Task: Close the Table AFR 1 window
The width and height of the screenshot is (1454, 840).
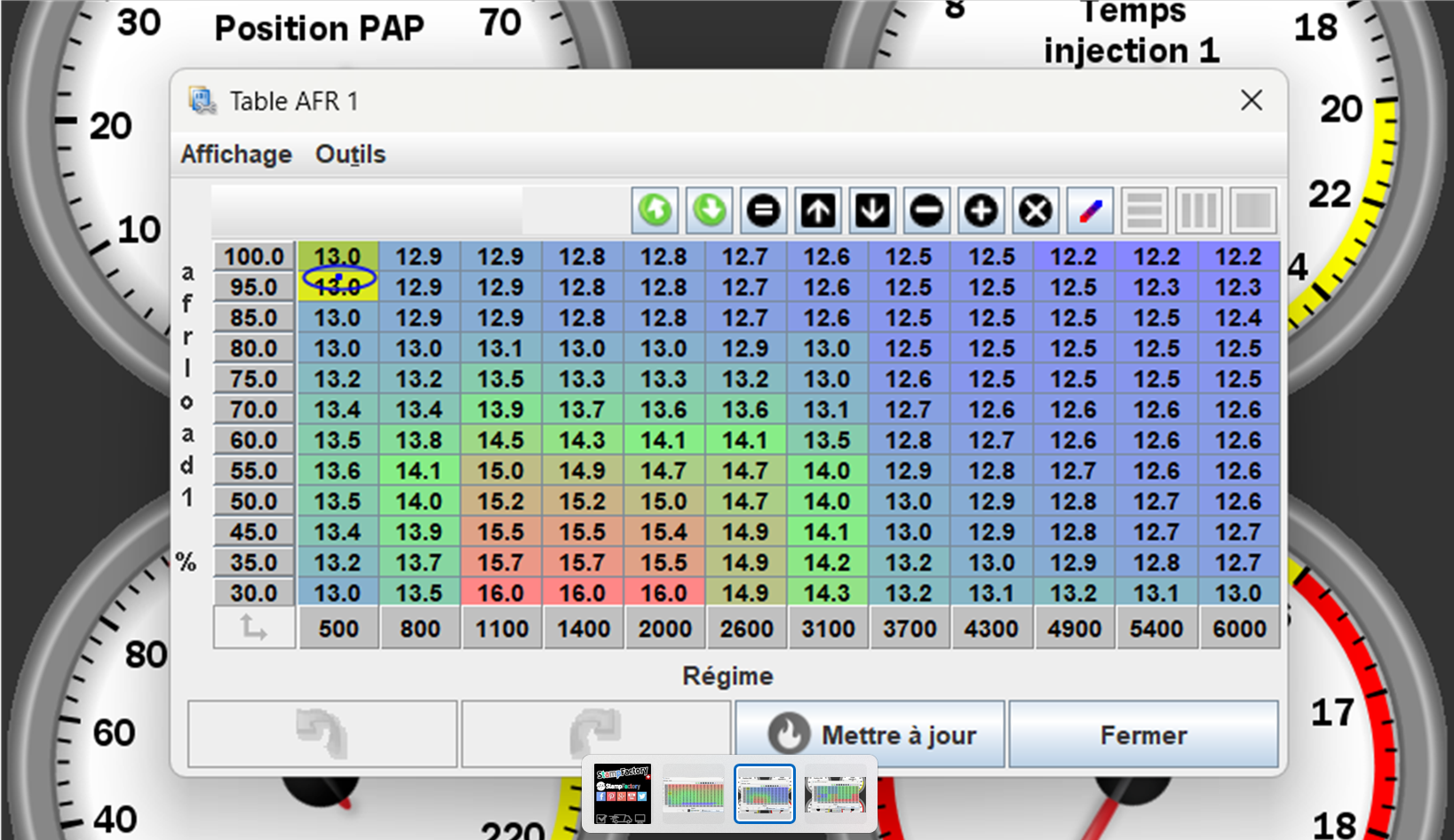Action: 1251,100
